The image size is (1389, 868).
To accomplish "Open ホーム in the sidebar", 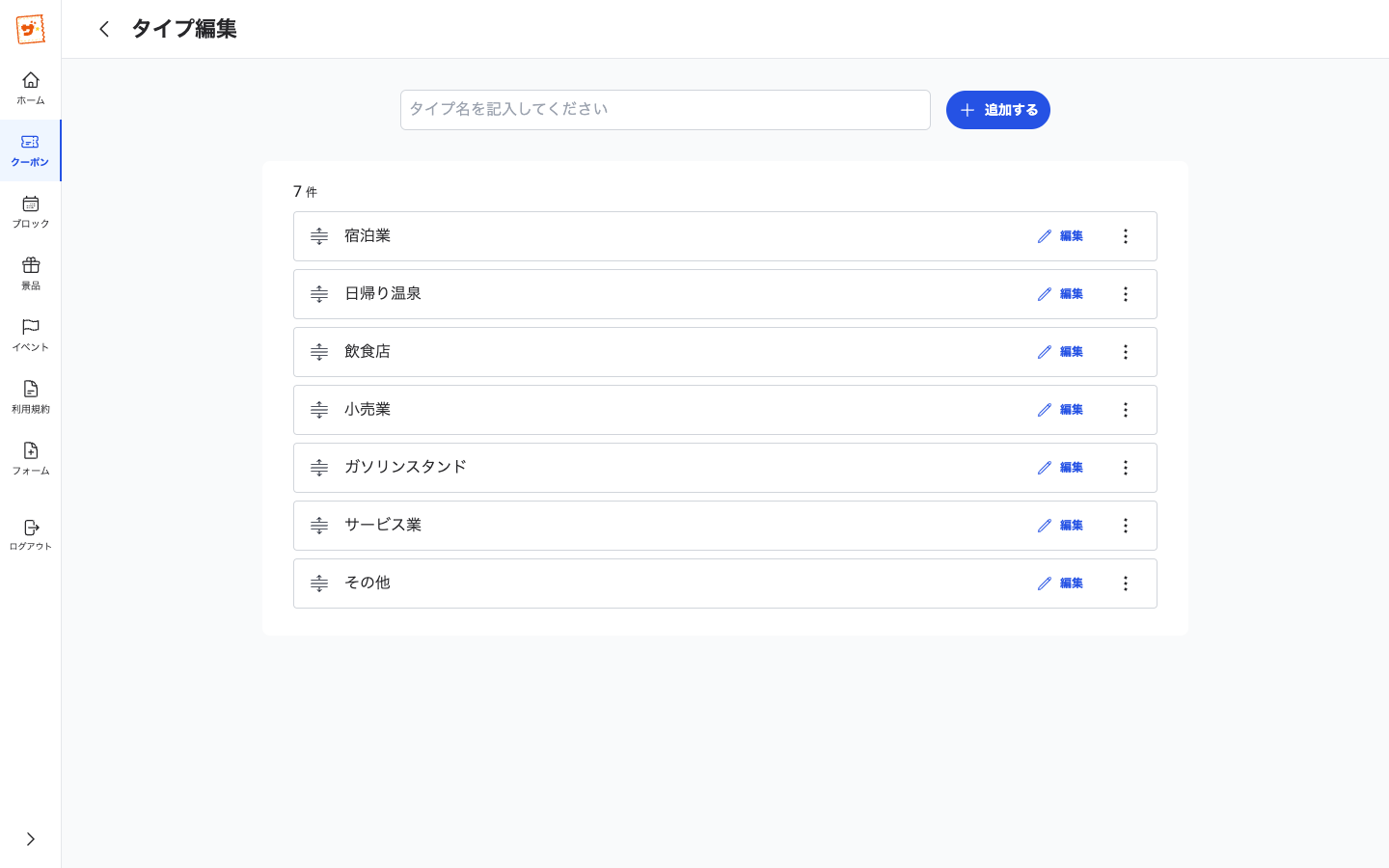I will pyautogui.click(x=31, y=88).
